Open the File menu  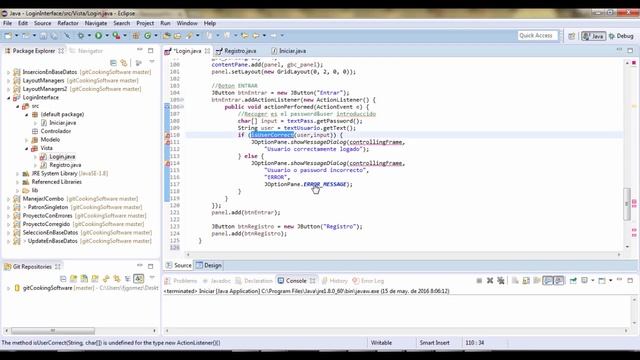tap(7, 23)
